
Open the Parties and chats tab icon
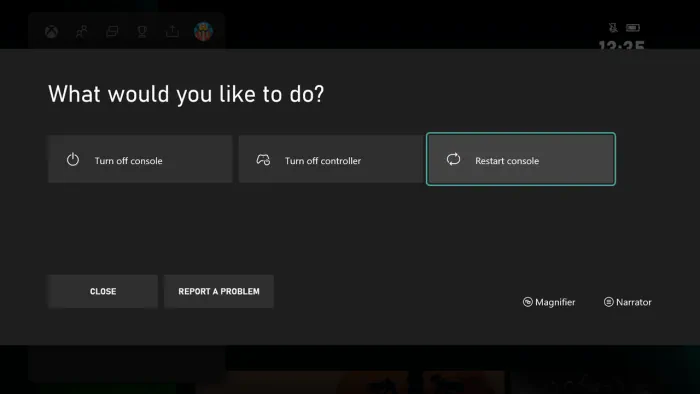[112, 31]
